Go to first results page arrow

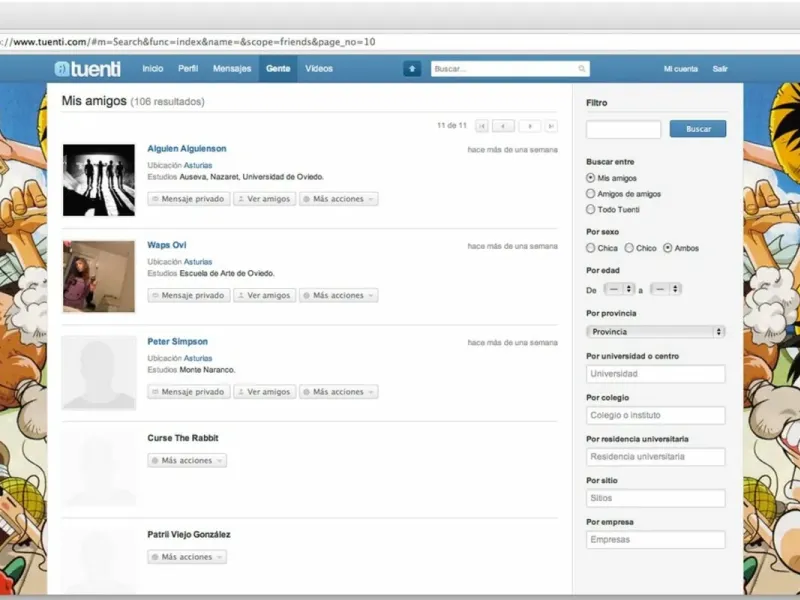[x=482, y=126]
